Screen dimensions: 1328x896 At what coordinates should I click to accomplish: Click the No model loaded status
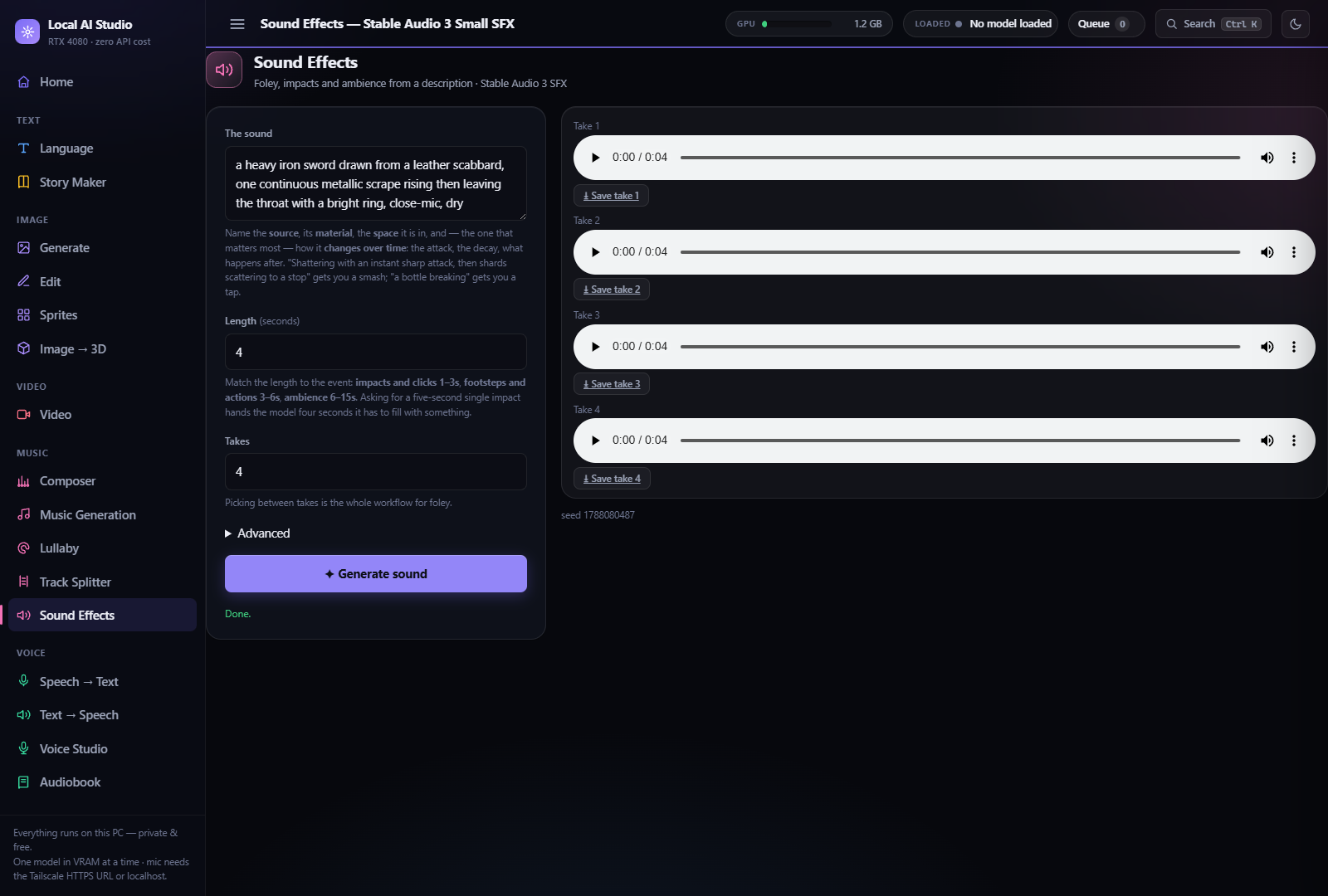pyautogui.click(x=980, y=24)
